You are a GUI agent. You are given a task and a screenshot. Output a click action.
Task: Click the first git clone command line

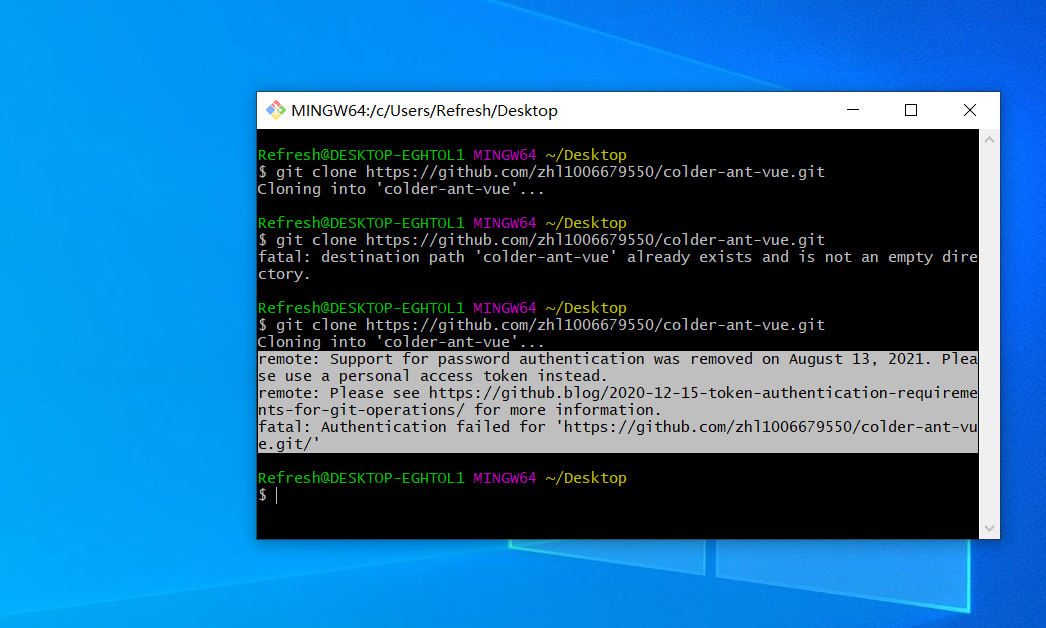pyautogui.click(x=542, y=172)
